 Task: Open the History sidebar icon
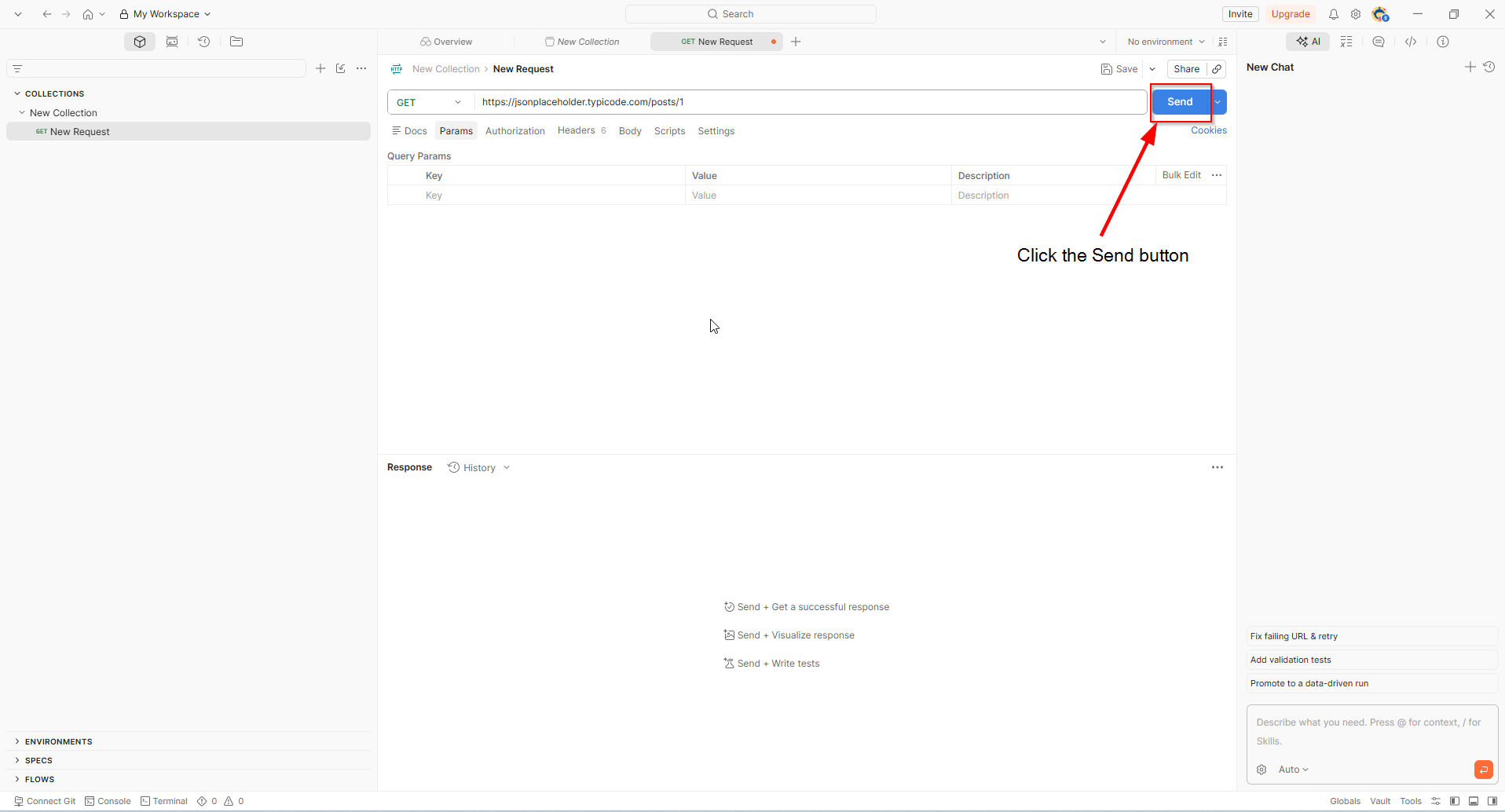[204, 42]
